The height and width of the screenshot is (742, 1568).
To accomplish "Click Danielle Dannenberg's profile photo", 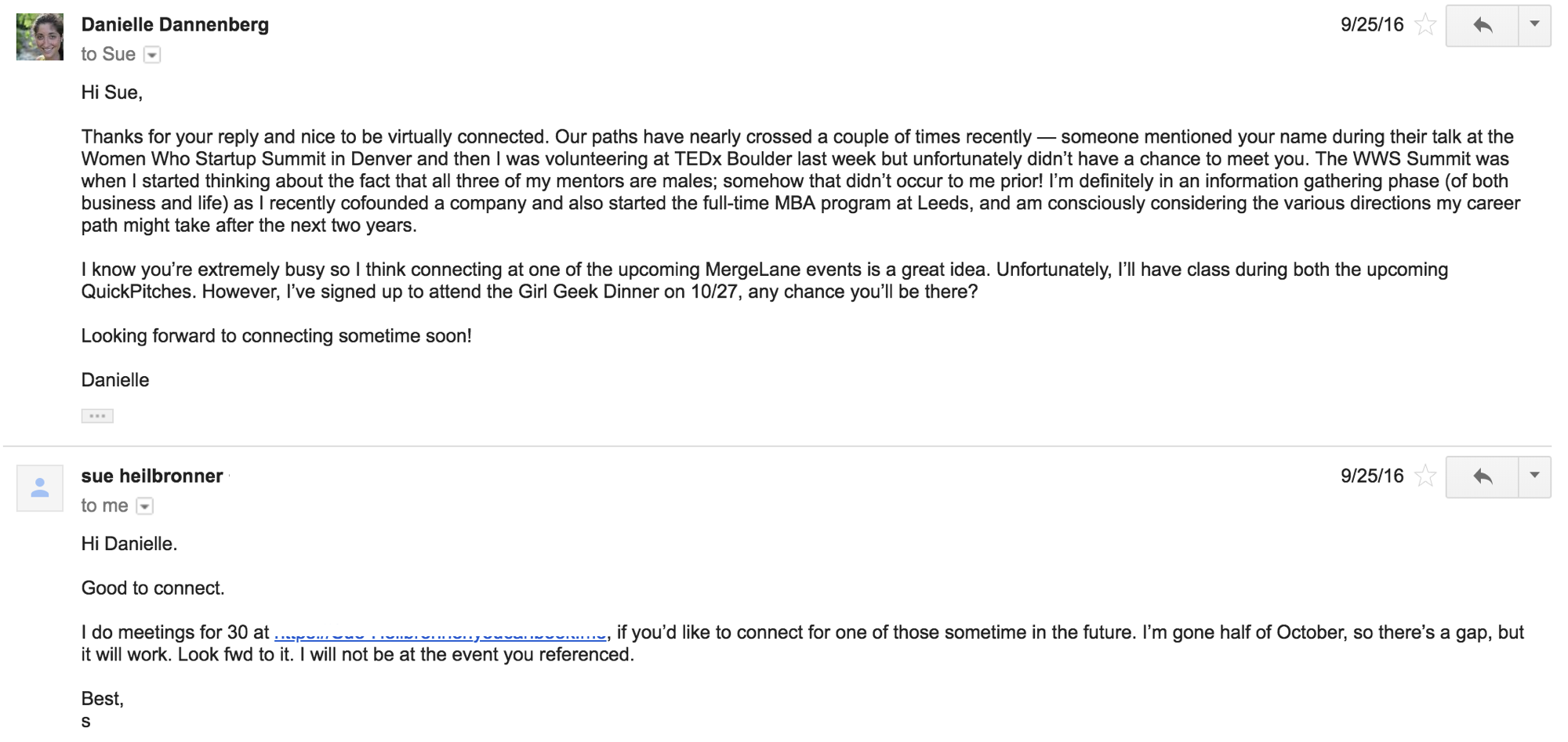I will pyautogui.click(x=40, y=37).
